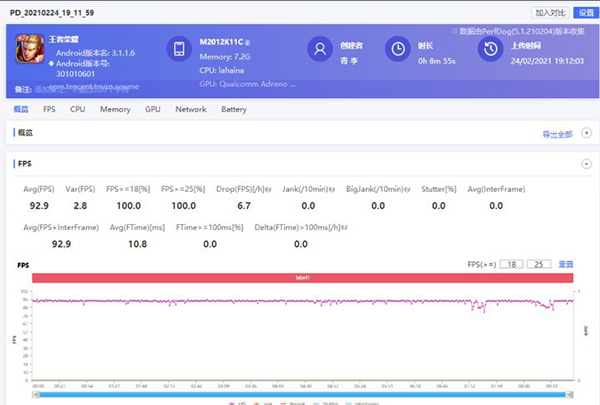This screenshot has width=600, height=405.
Task: Click the blue time range slider bar
Action: click(300, 393)
